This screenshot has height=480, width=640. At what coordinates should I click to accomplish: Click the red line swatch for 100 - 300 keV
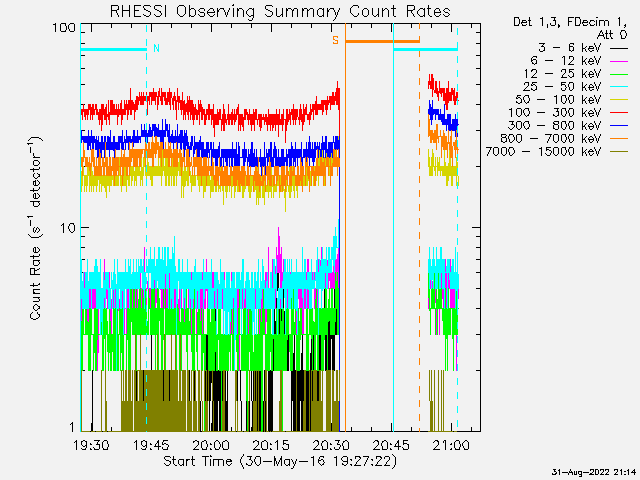click(x=619, y=113)
